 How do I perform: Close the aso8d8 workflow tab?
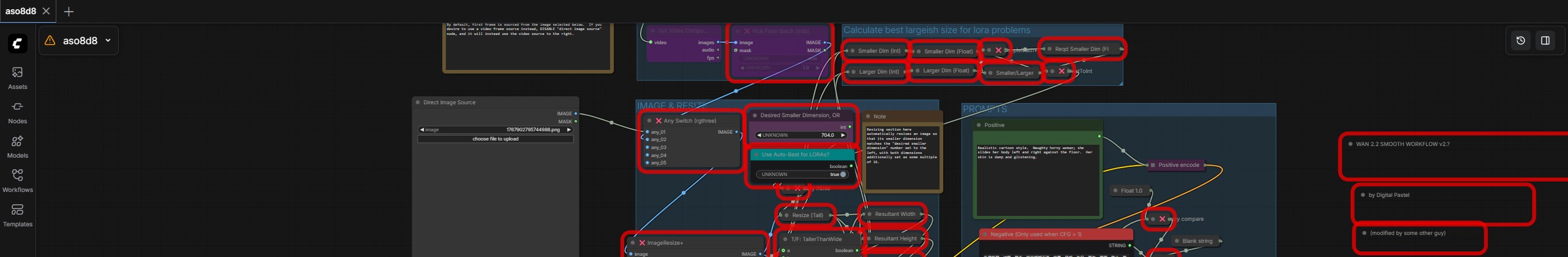[47, 11]
